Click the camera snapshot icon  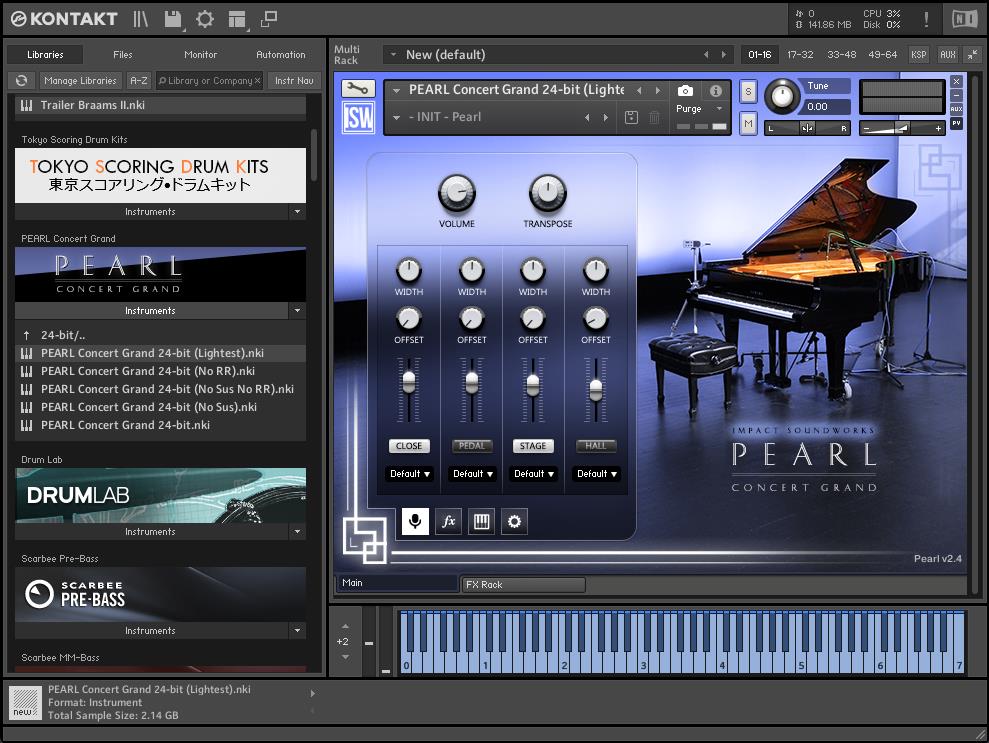click(686, 90)
